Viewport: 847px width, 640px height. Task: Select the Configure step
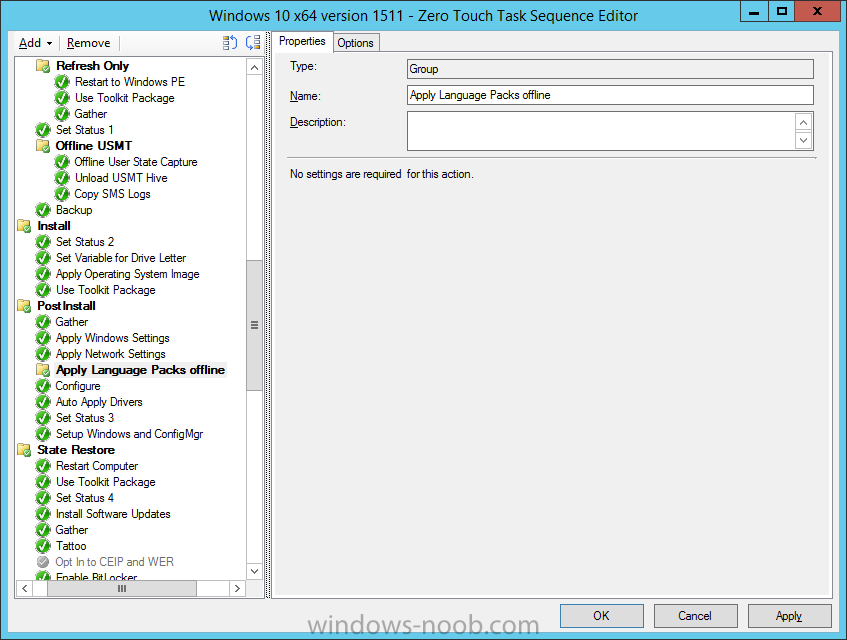click(78, 386)
